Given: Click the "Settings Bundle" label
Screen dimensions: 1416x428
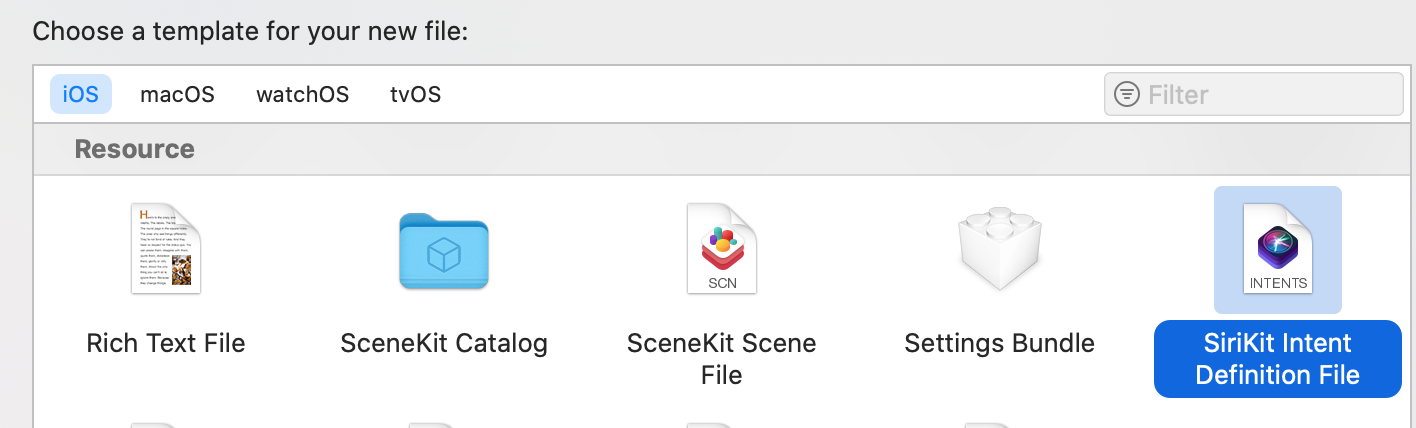Looking at the screenshot, I should (x=1000, y=343).
